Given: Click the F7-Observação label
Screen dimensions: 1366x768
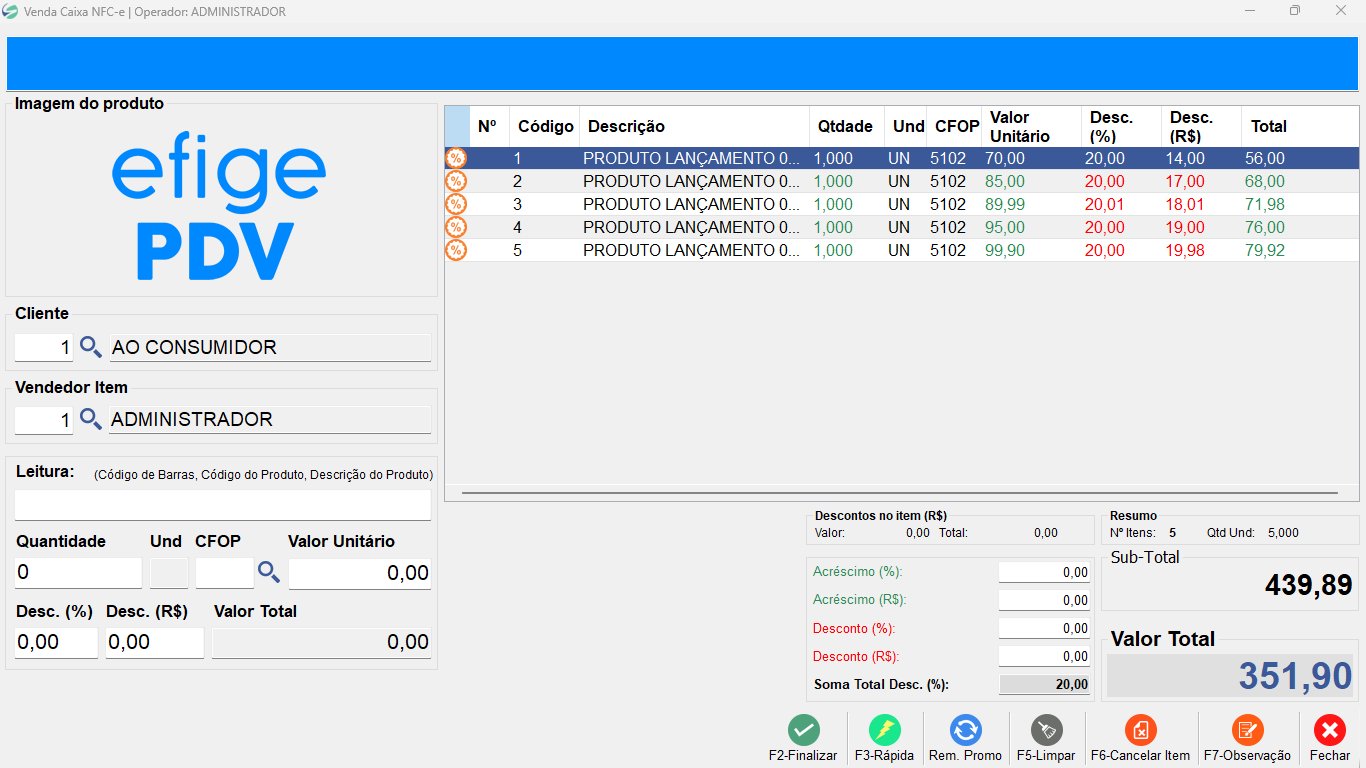Looking at the screenshot, I should [x=1247, y=756].
